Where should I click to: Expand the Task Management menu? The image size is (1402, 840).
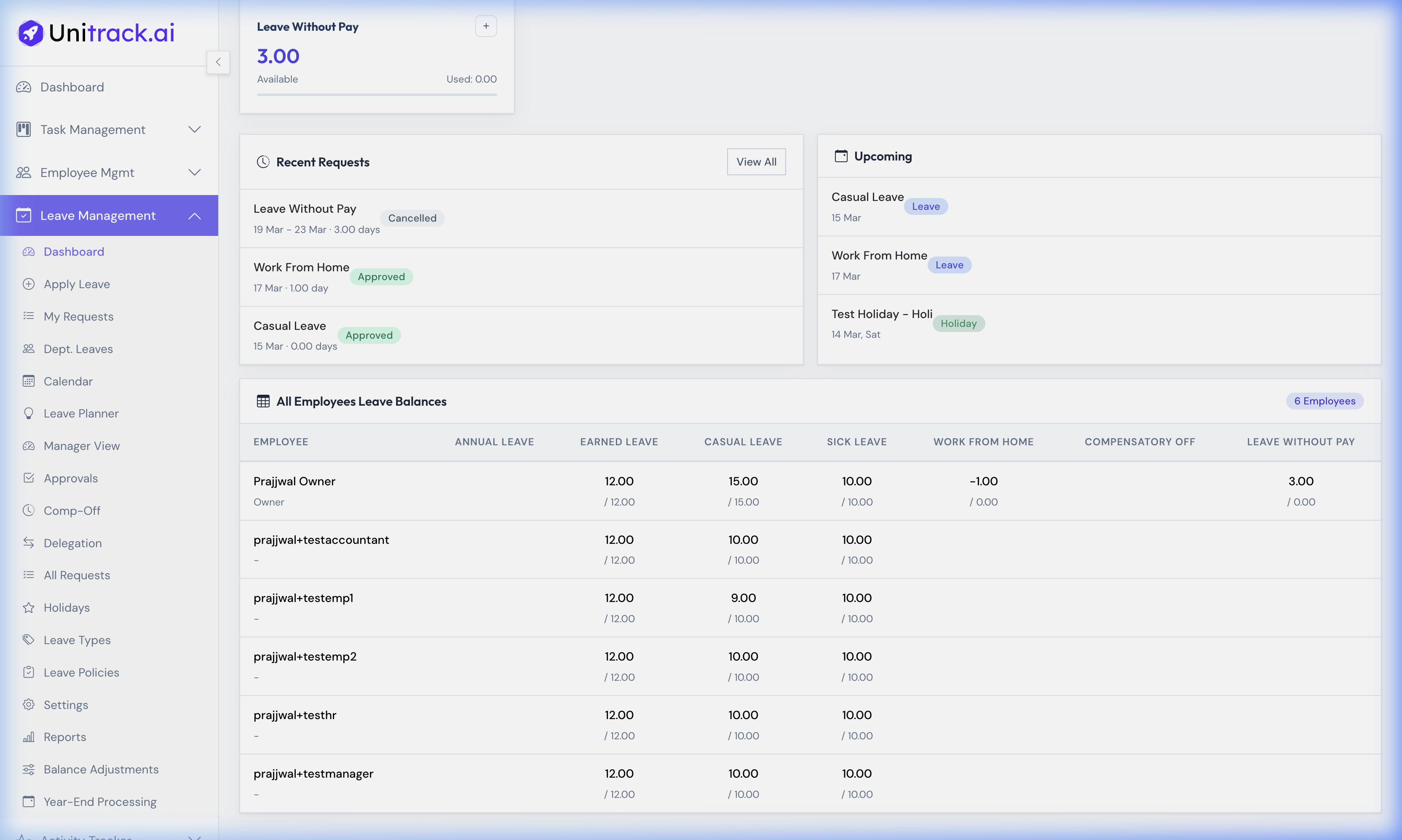194,129
